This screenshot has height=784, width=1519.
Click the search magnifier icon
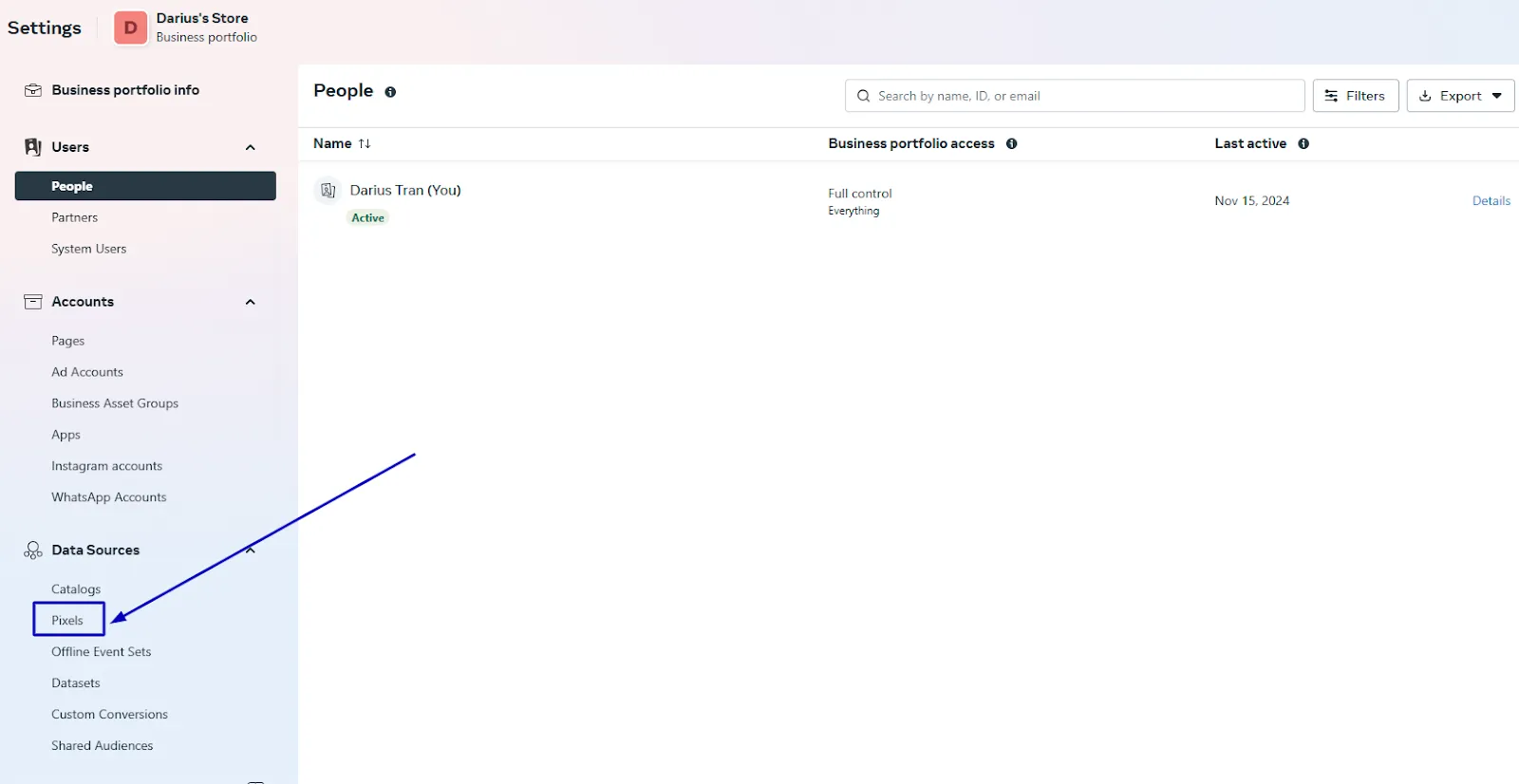coord(863,96)
